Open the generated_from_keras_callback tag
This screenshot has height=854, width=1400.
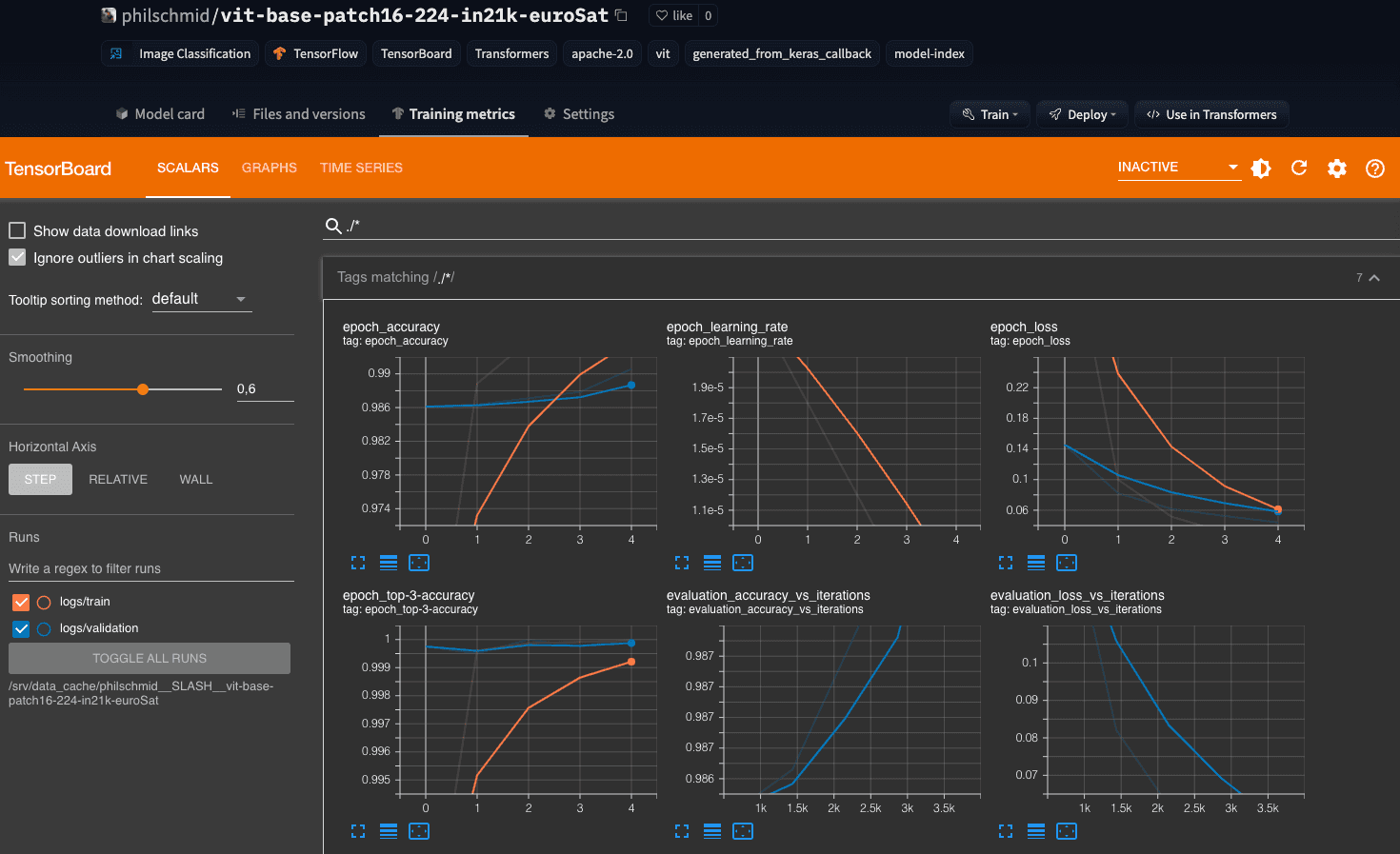coord(782,53)
